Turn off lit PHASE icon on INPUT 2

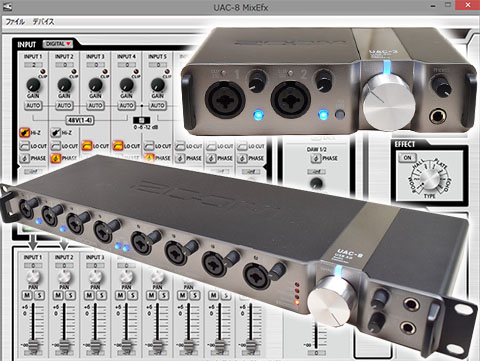(55, 158)
